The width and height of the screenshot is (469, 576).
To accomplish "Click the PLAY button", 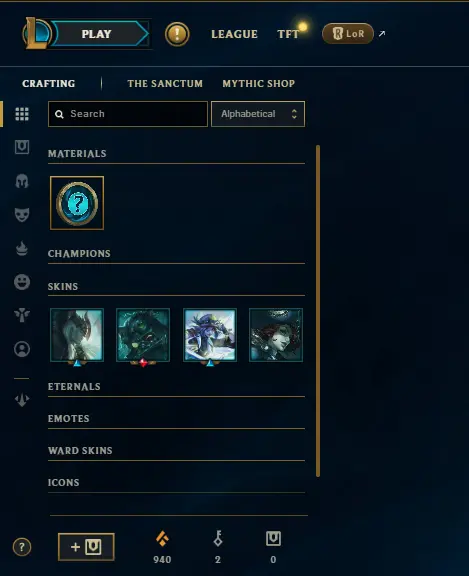I will click(x=99, y=34).
